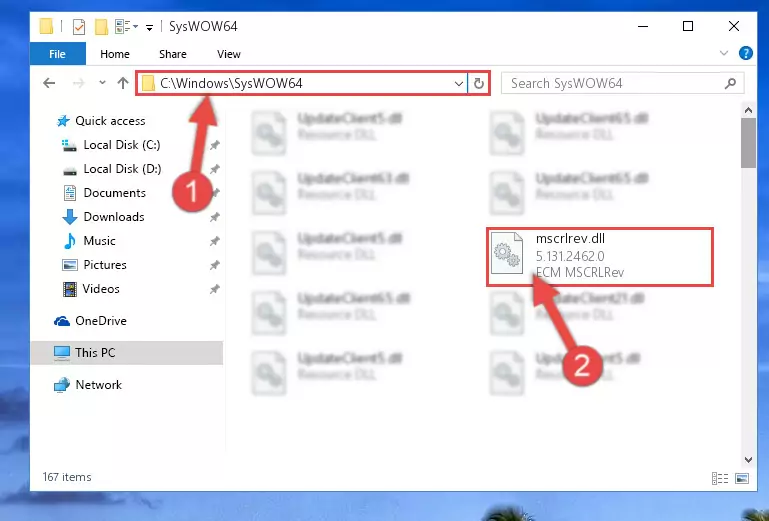
Task: Switch to the Home ribbon tab
Action: [x=115, y=54]
